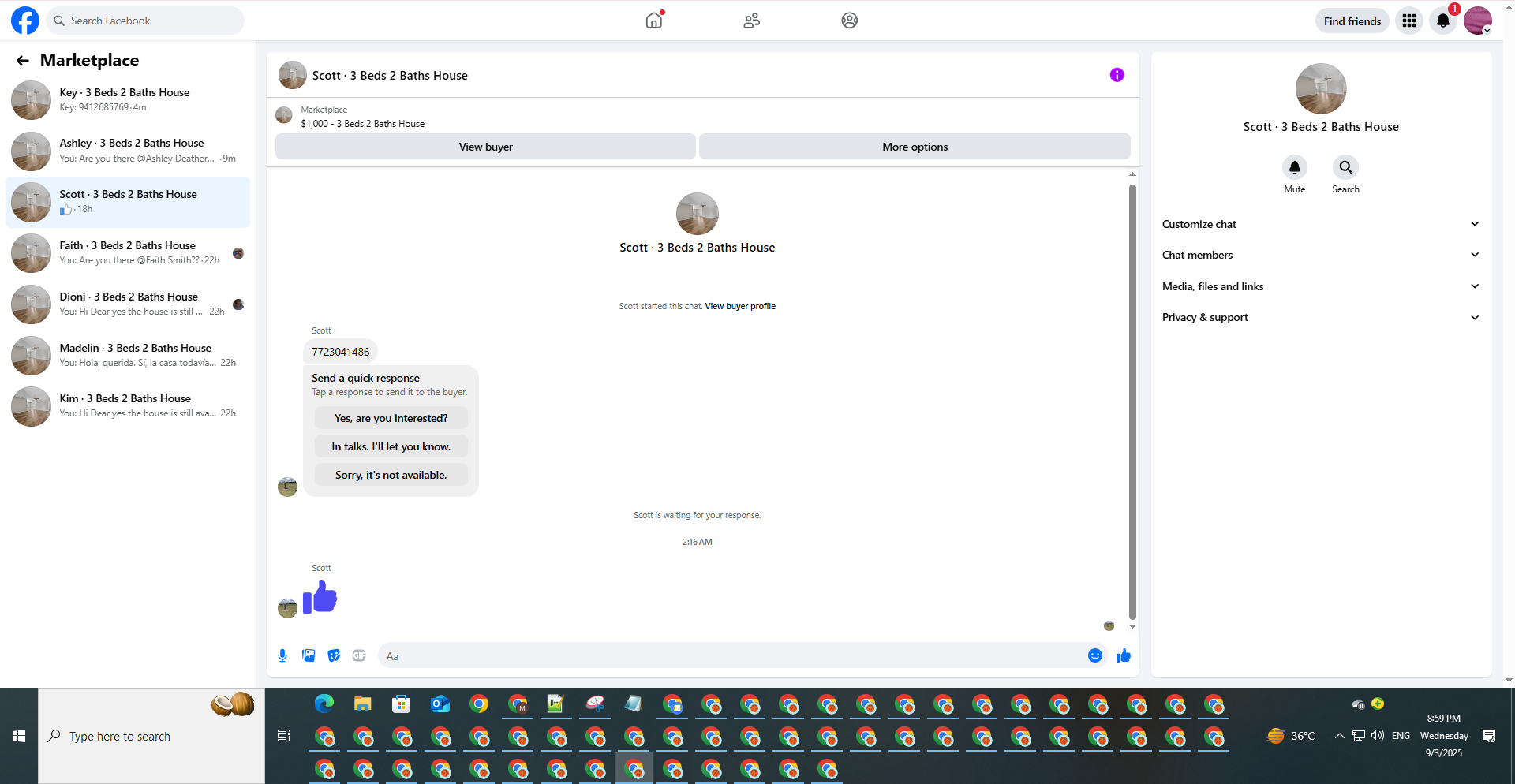
Task: Open the weather widget showing 36°C
Action: coord(1290,736)
